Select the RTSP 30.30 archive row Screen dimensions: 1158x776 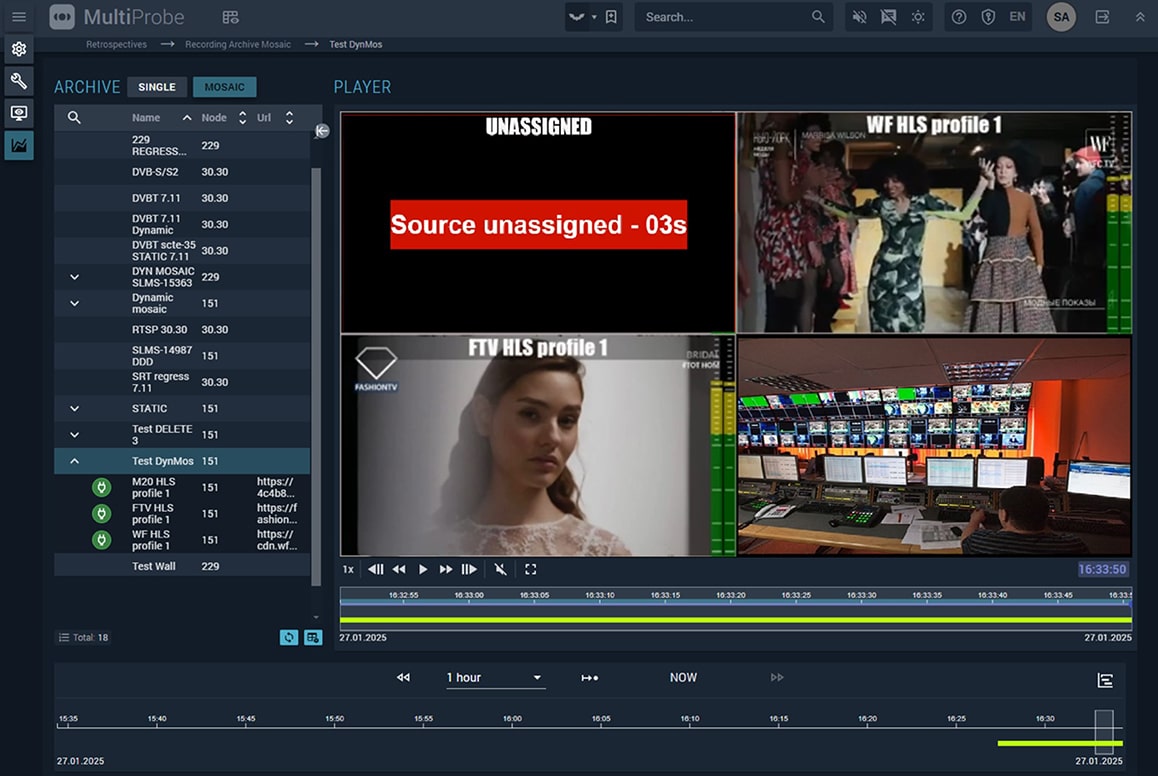point(182,329)
